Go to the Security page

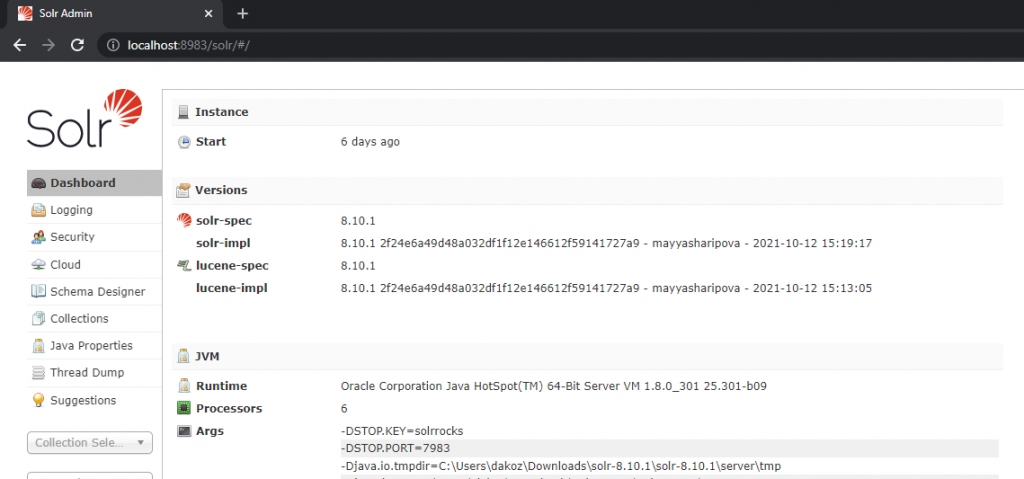pos(94,237)
